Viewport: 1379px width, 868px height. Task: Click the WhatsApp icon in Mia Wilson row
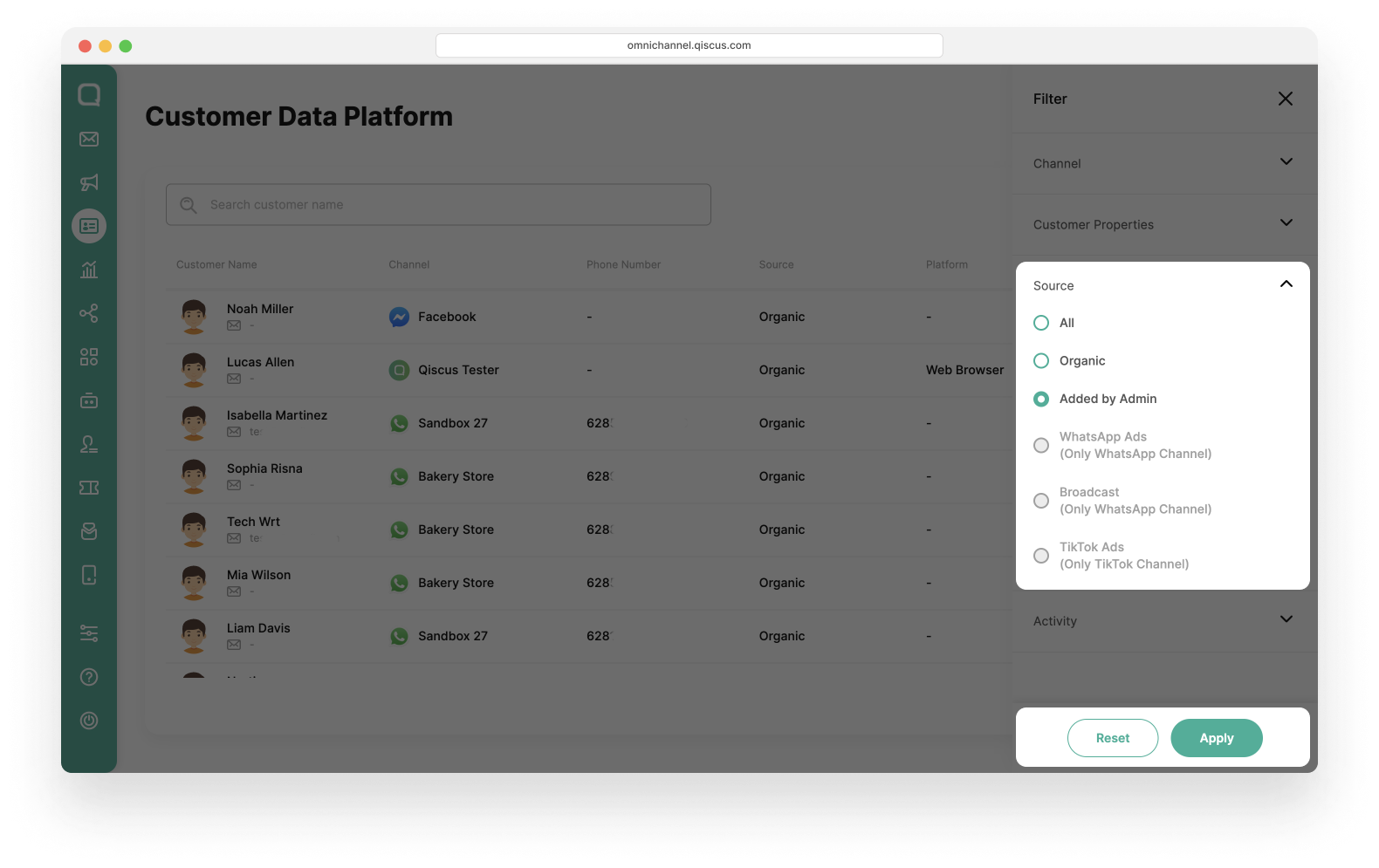(399, 584)
